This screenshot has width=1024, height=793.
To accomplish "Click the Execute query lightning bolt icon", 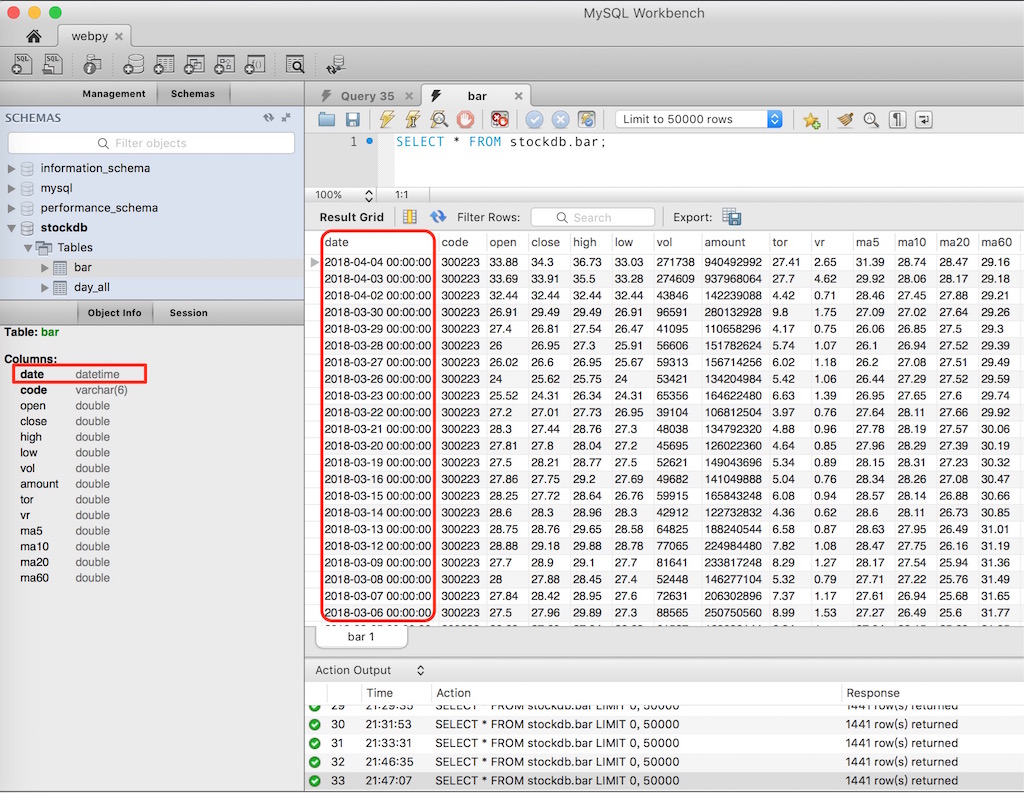I will tap(386, 119).
